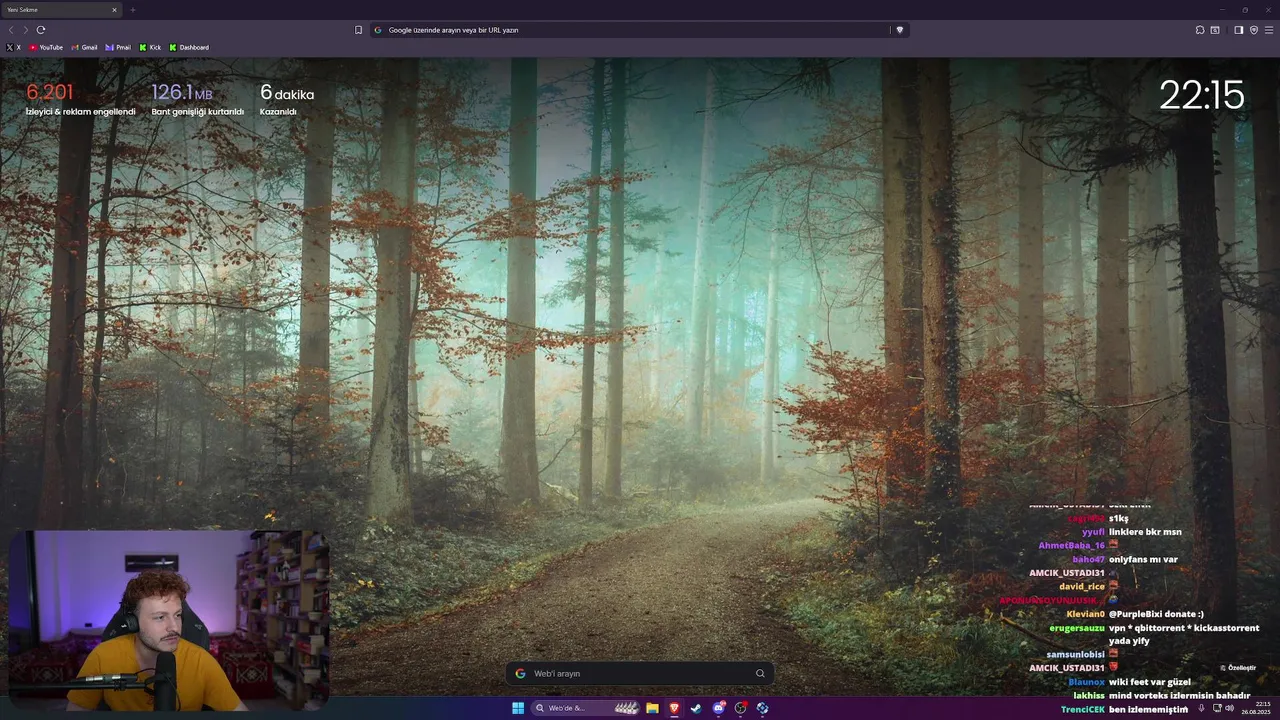
Task: Click chat message 'wiki feet var güzel'
Action: click(x=1150, y=682)
